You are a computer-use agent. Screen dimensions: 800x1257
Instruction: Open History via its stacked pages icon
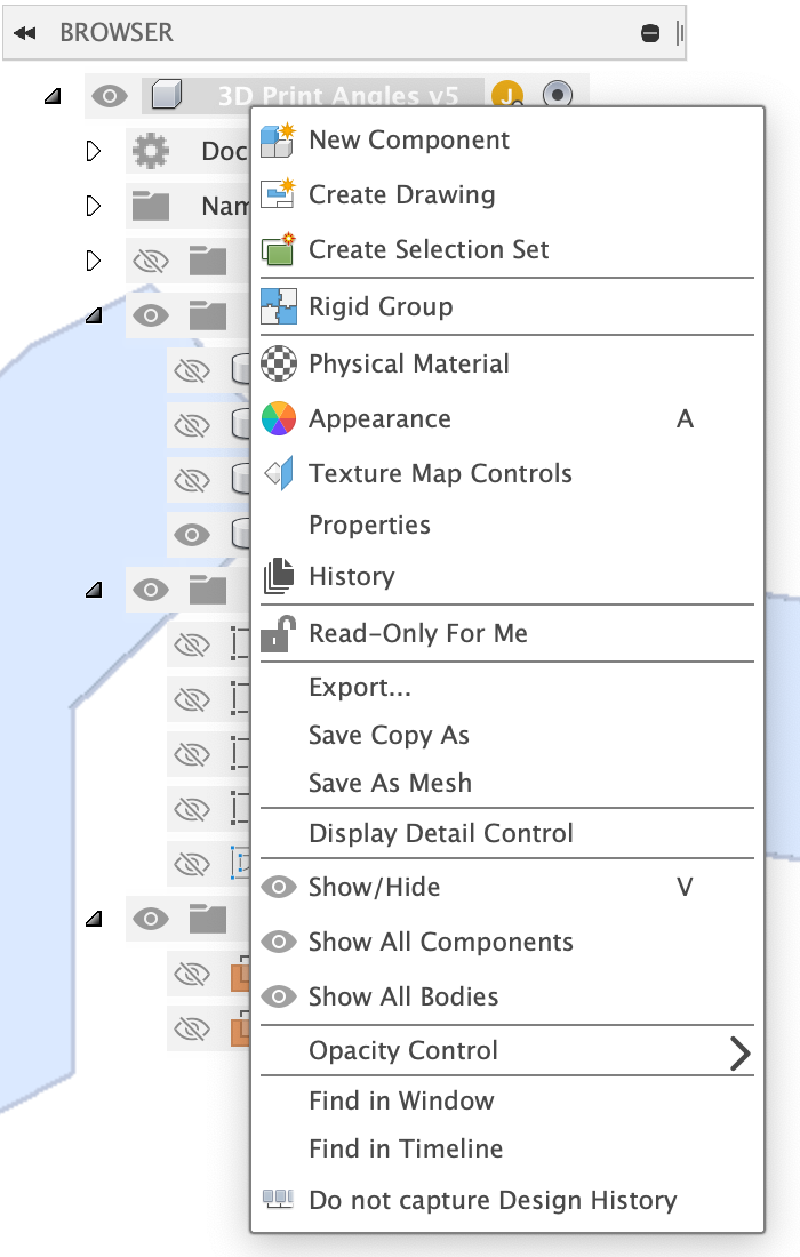pos(278,576)
